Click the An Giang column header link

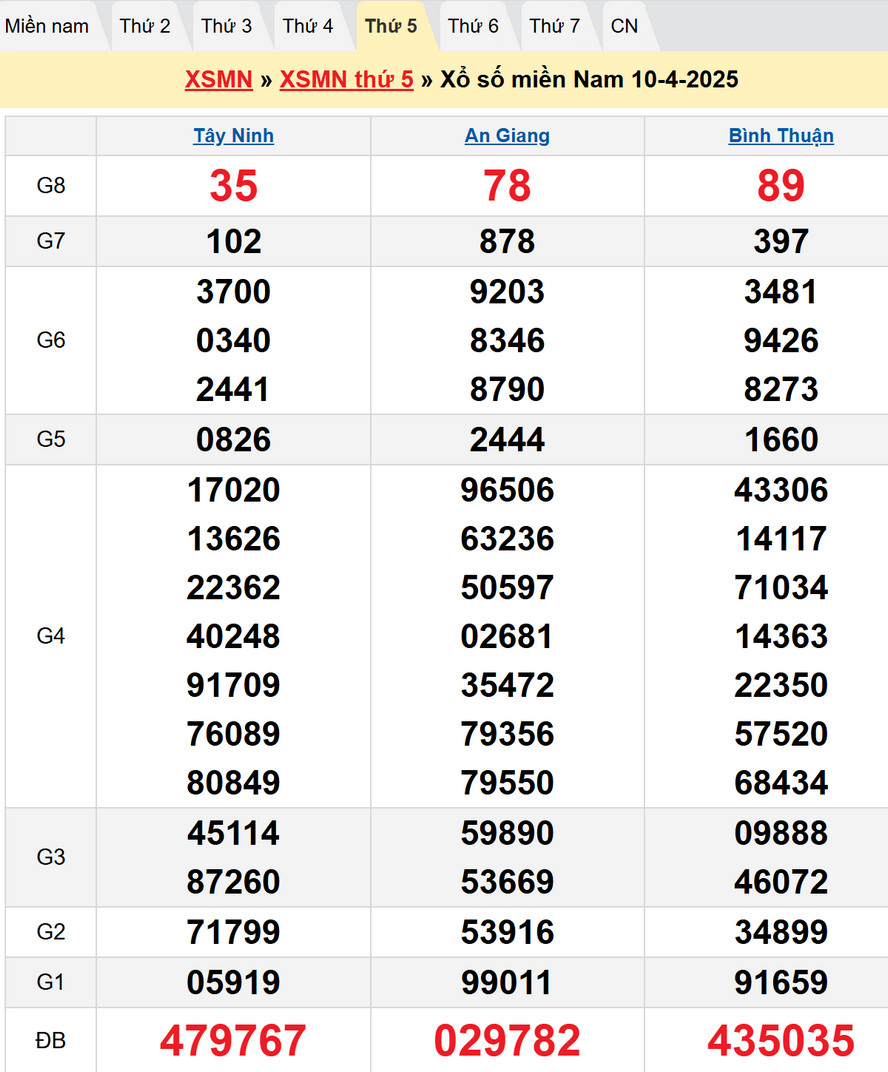507,136
